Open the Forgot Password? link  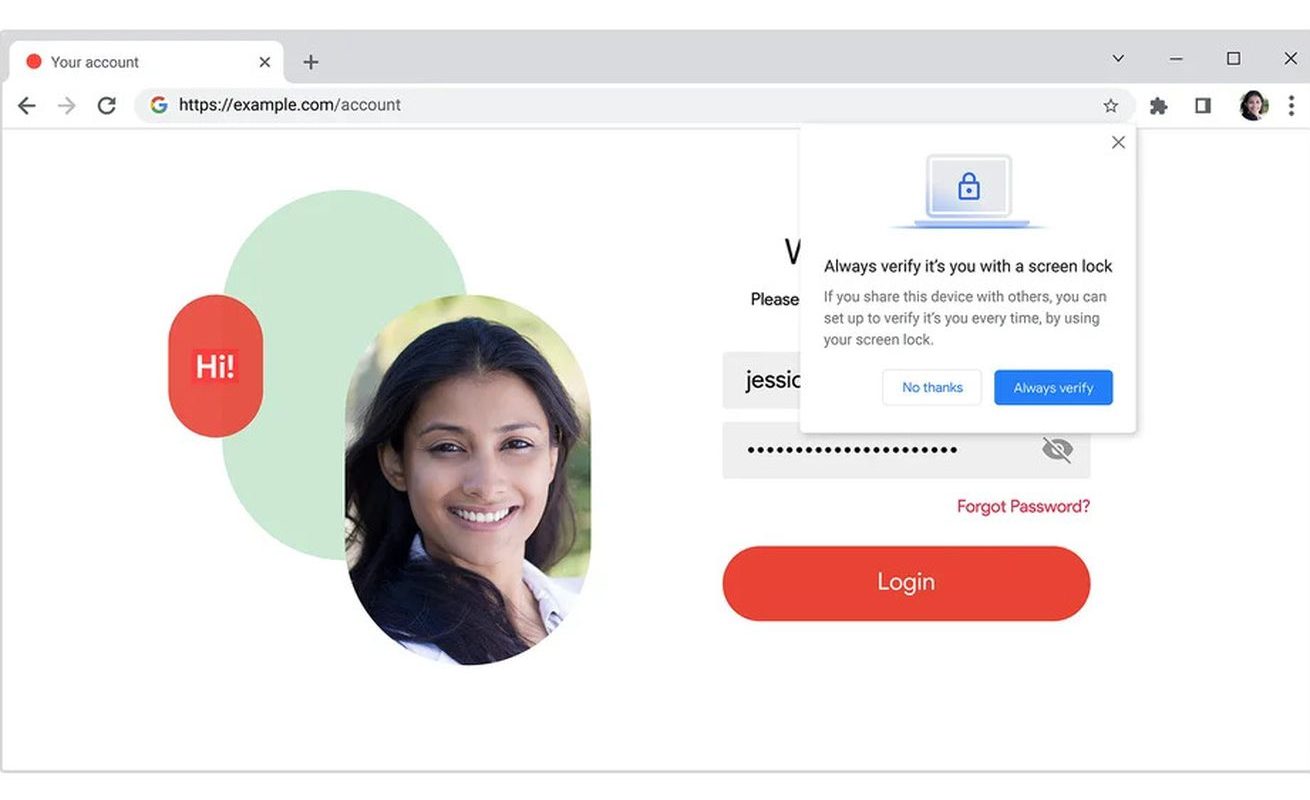coord(1023,506)
